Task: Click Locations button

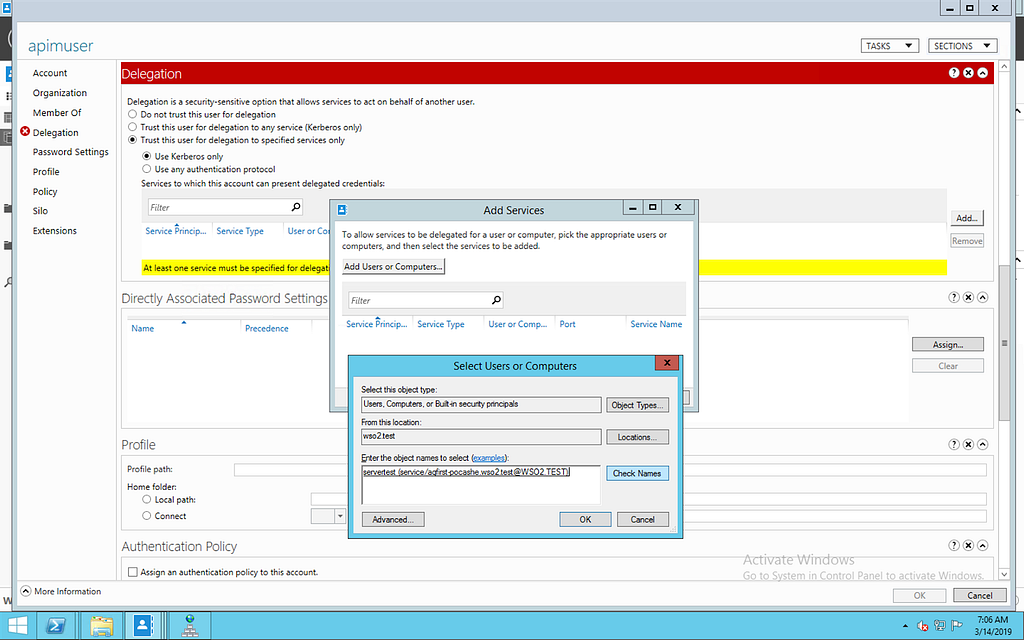Action: click(637, 437)
